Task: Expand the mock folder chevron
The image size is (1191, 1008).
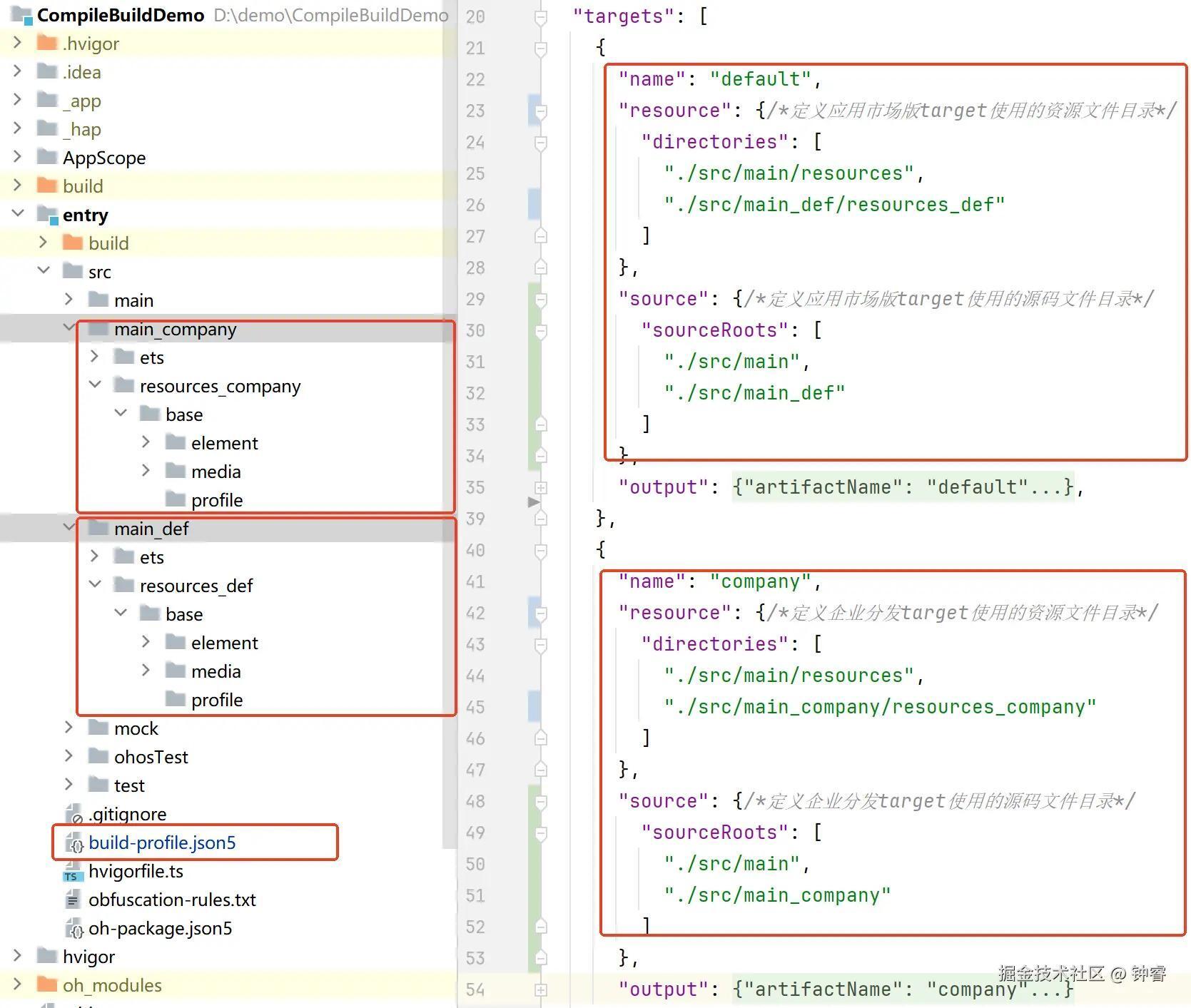Action: (69, 727)
